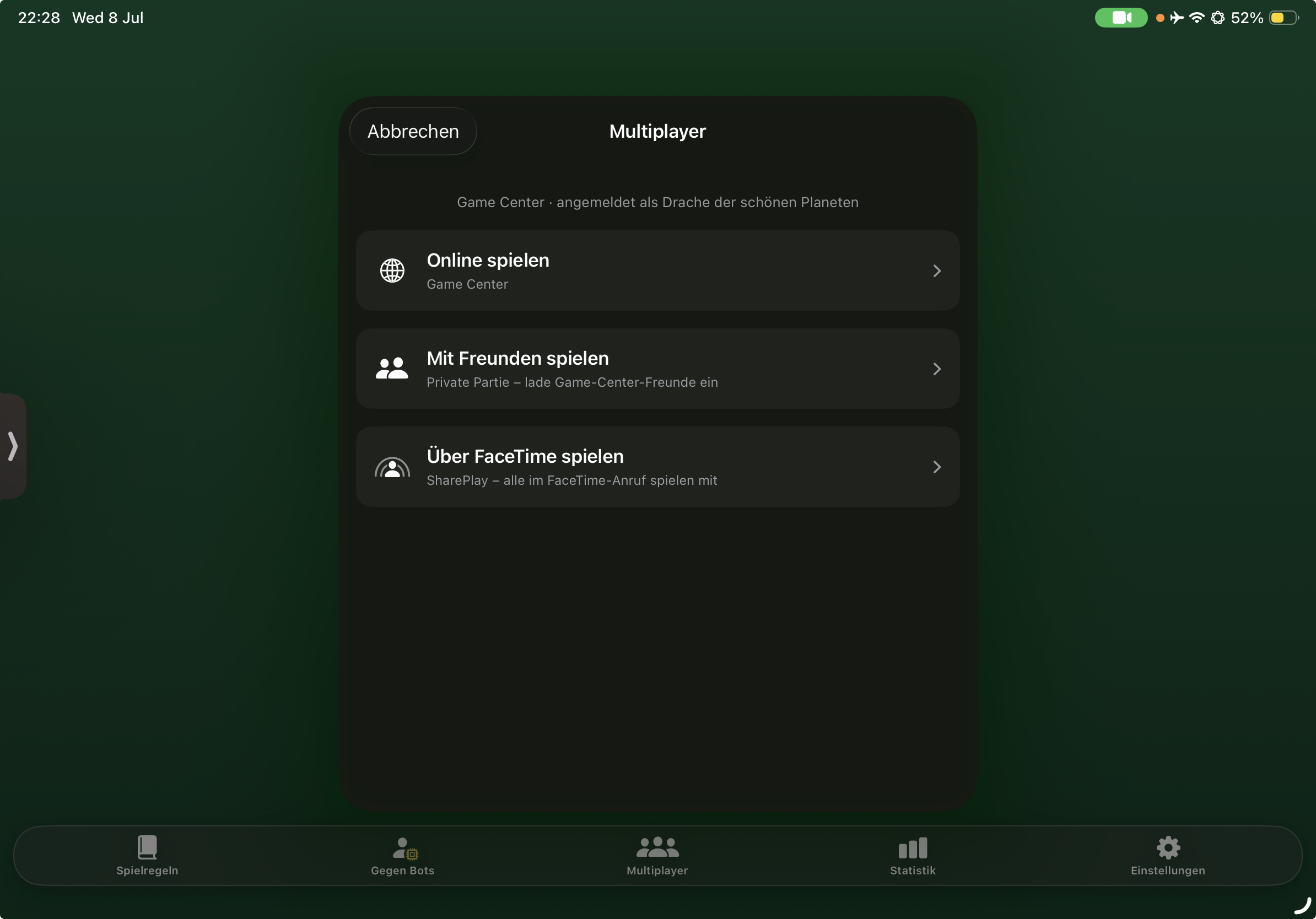Tap the 22:28 clock in status bar
This screenshot has height=919, width=1316.
[x=39, y=18]
